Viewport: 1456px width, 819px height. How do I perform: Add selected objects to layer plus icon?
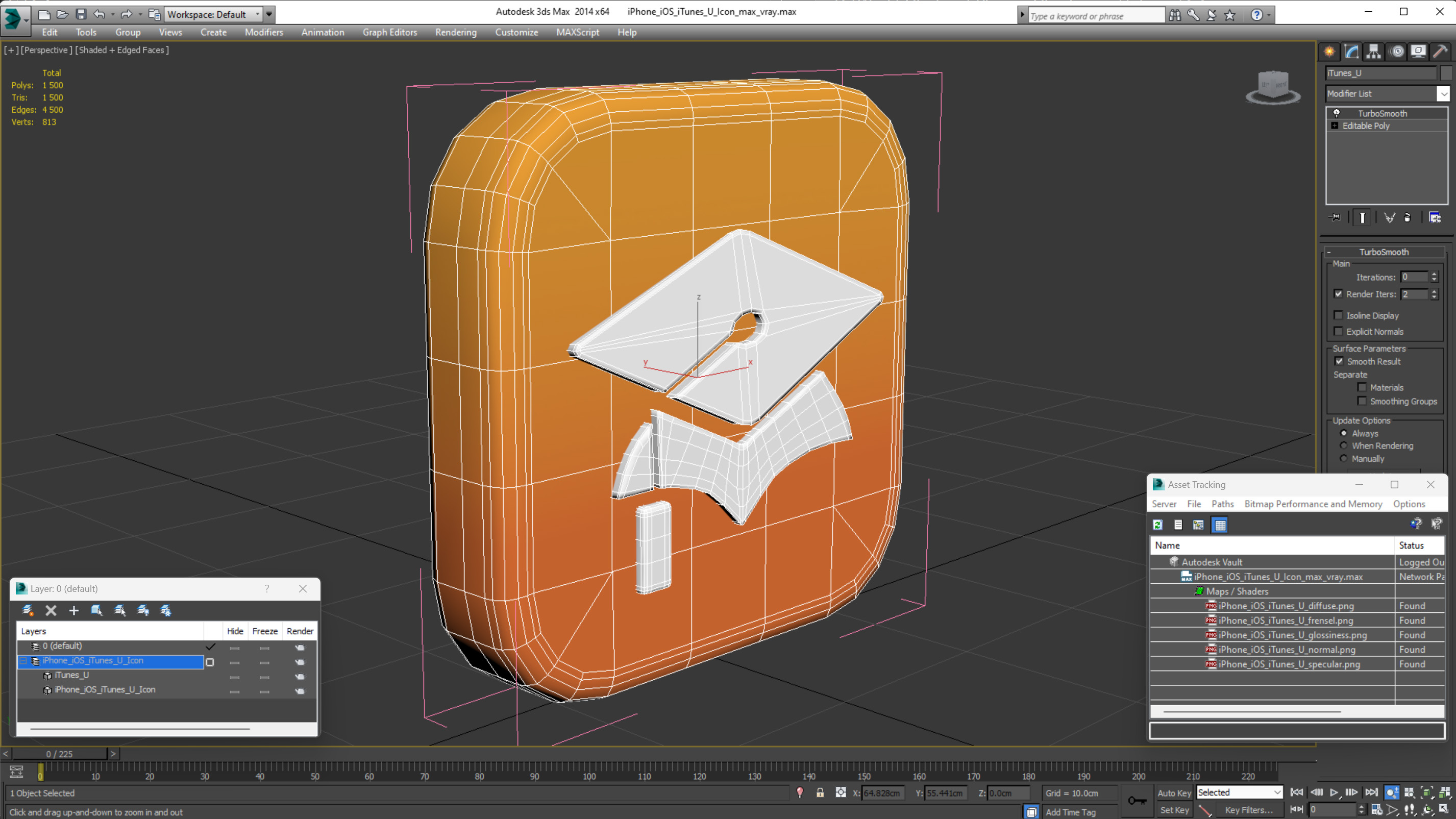[74, 610]
